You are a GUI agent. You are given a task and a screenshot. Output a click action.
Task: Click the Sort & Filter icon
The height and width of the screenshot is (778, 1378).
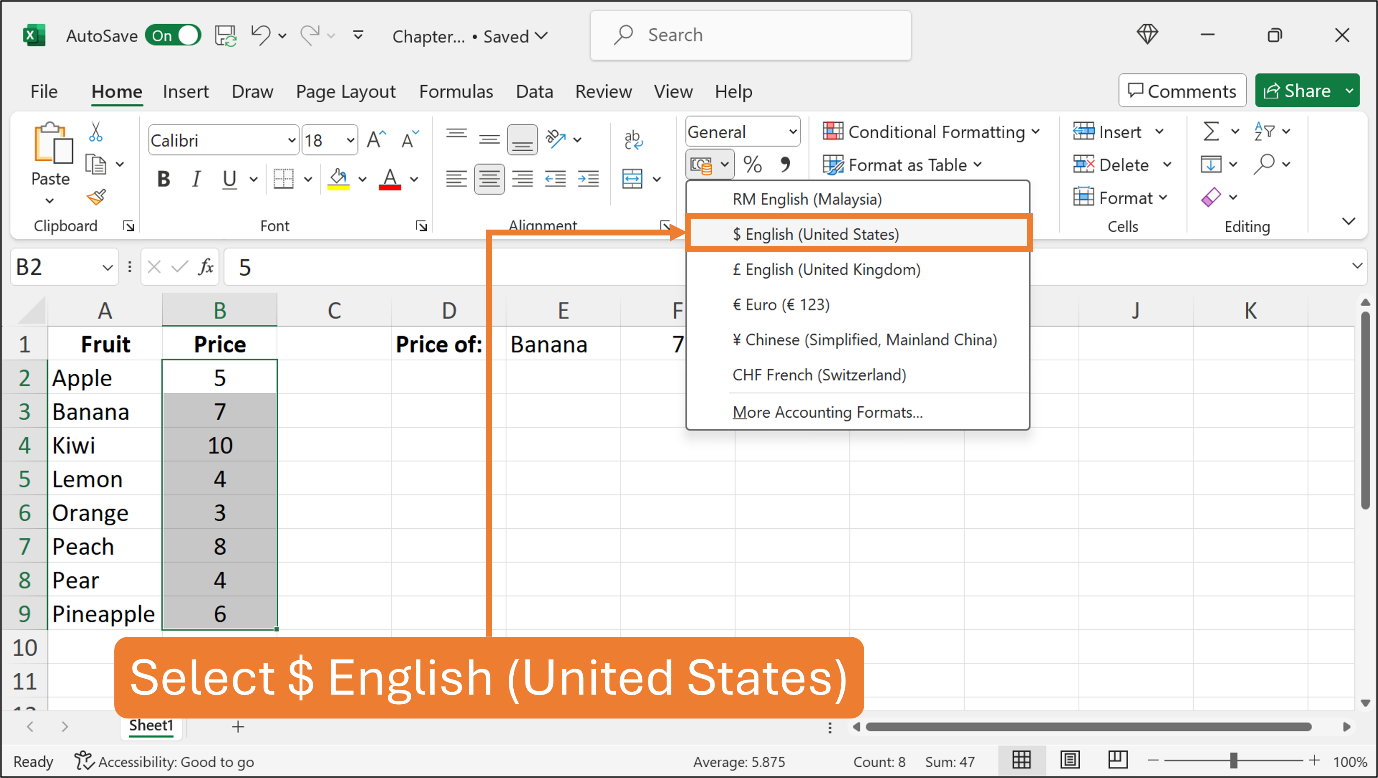(x=1265, y=132)
